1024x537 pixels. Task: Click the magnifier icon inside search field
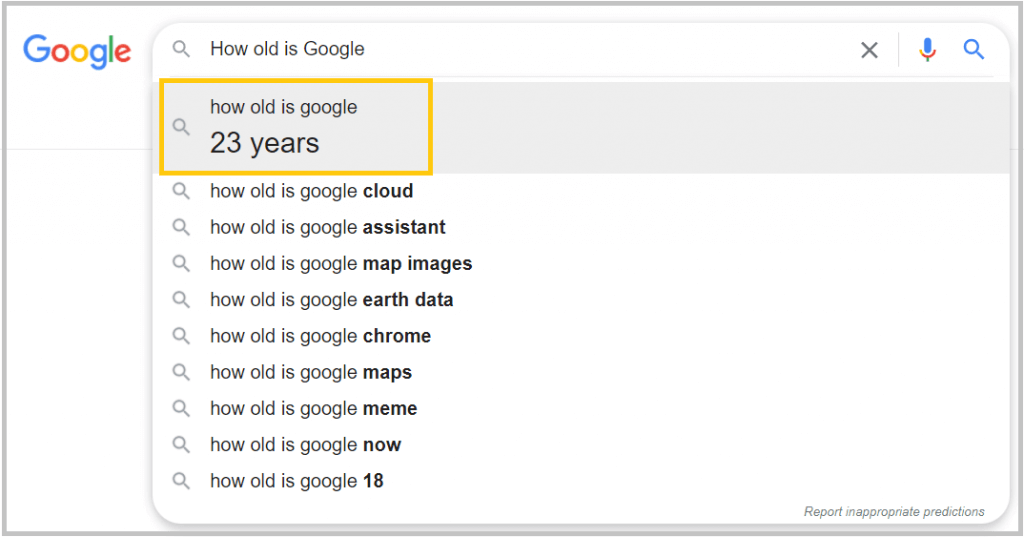[181, 49]
